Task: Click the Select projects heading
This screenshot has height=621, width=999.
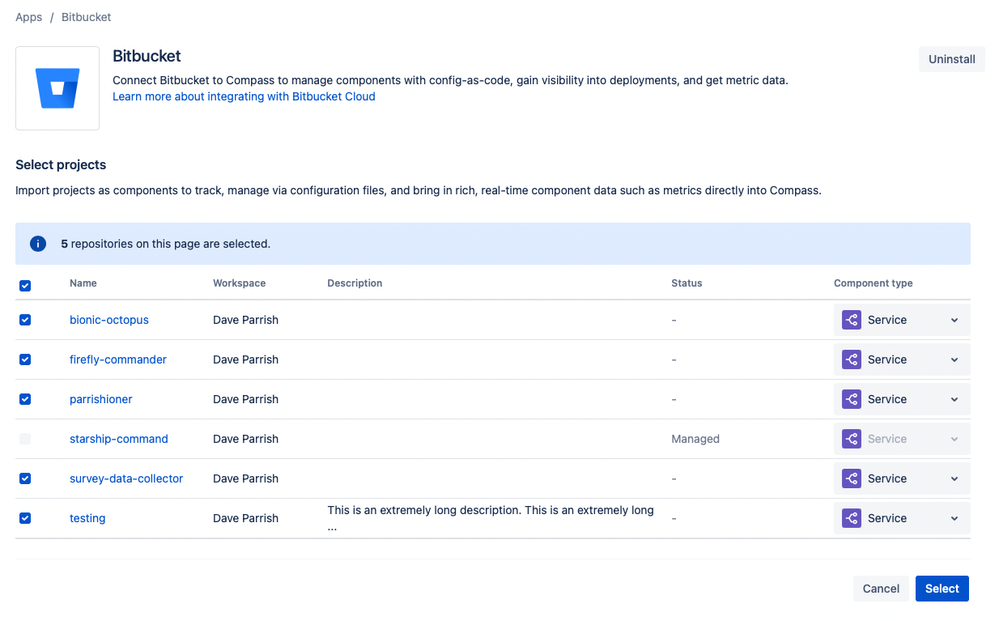Action: [61, 165]
